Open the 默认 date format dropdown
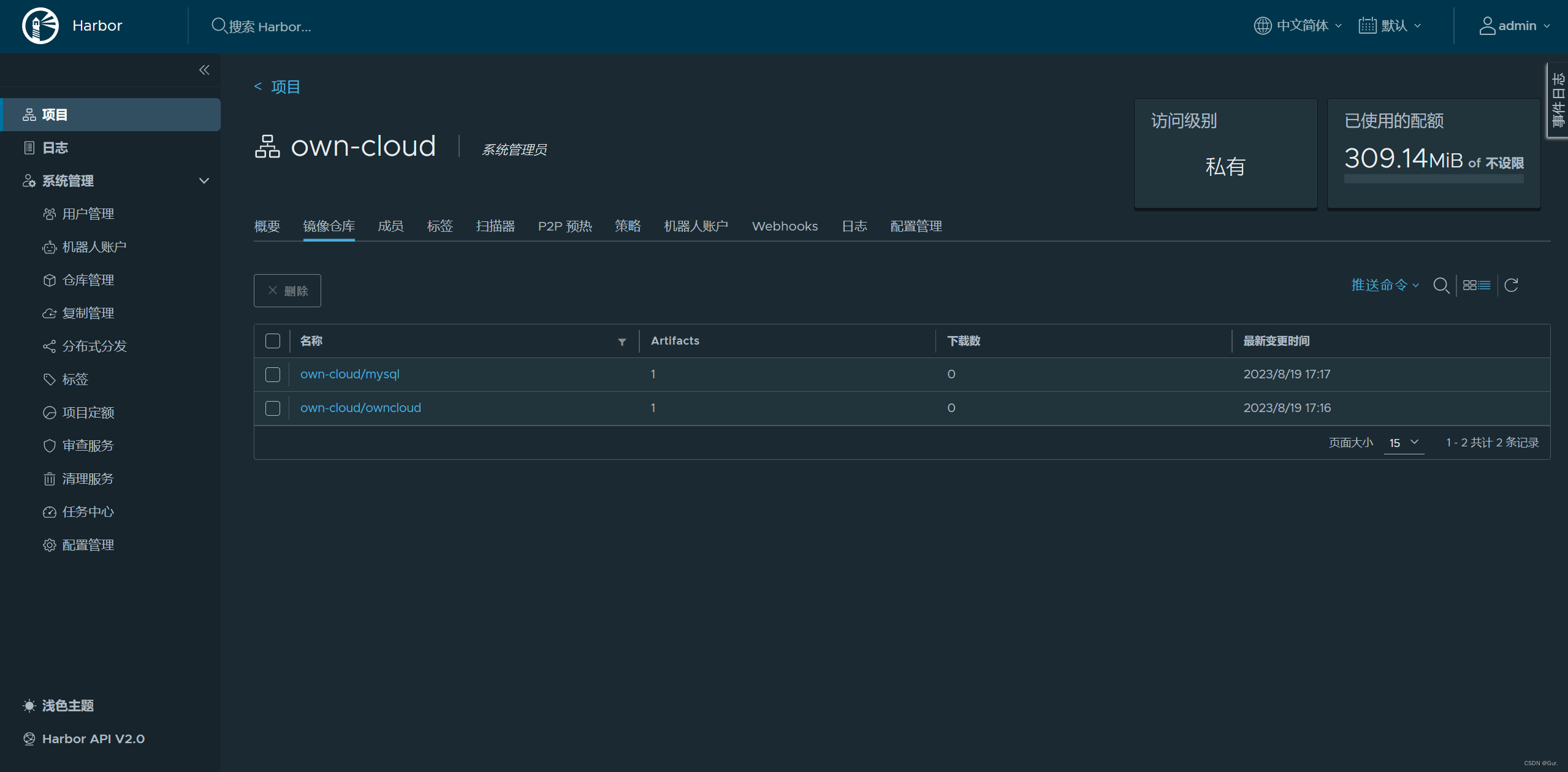This screenshot has width=1568, height=772. (x=1390, y=26)
